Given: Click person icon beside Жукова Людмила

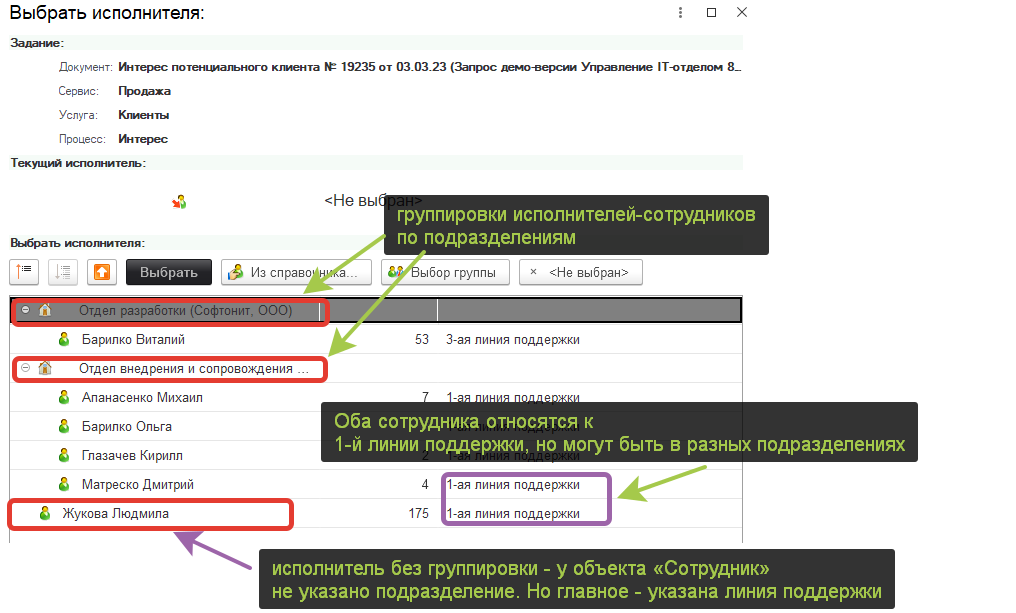Looking at the screenshot, I should (x=44, y=514).
